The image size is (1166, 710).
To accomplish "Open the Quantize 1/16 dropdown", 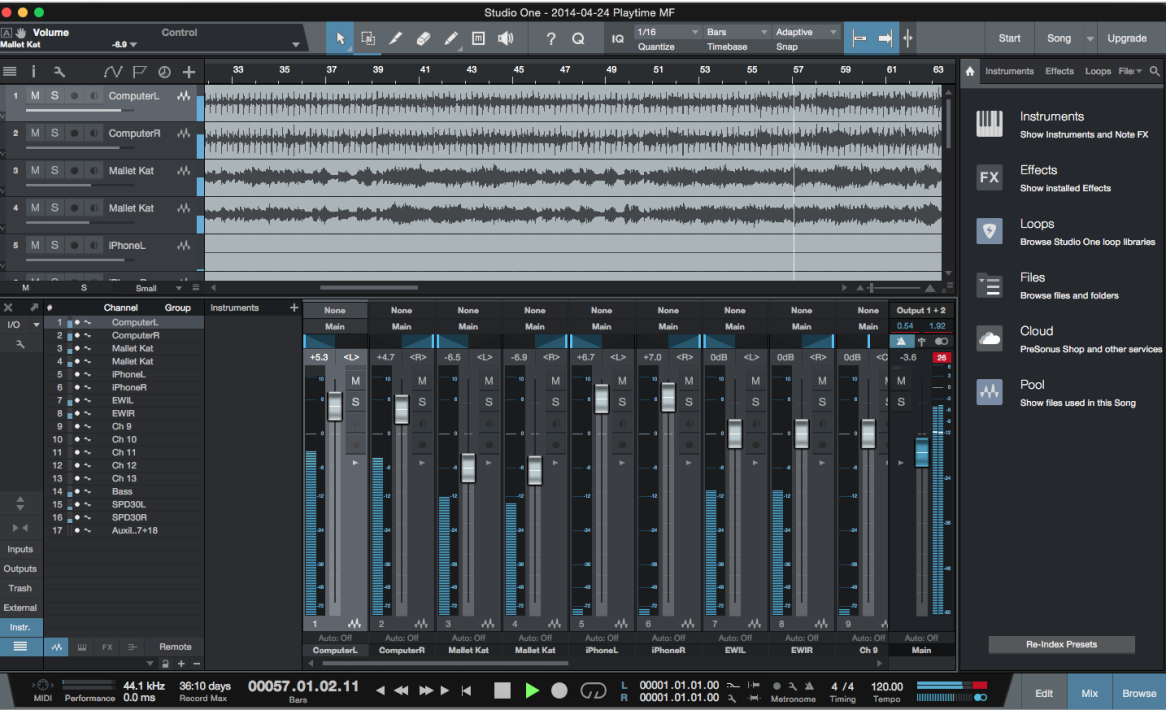I will pos(668,32).
